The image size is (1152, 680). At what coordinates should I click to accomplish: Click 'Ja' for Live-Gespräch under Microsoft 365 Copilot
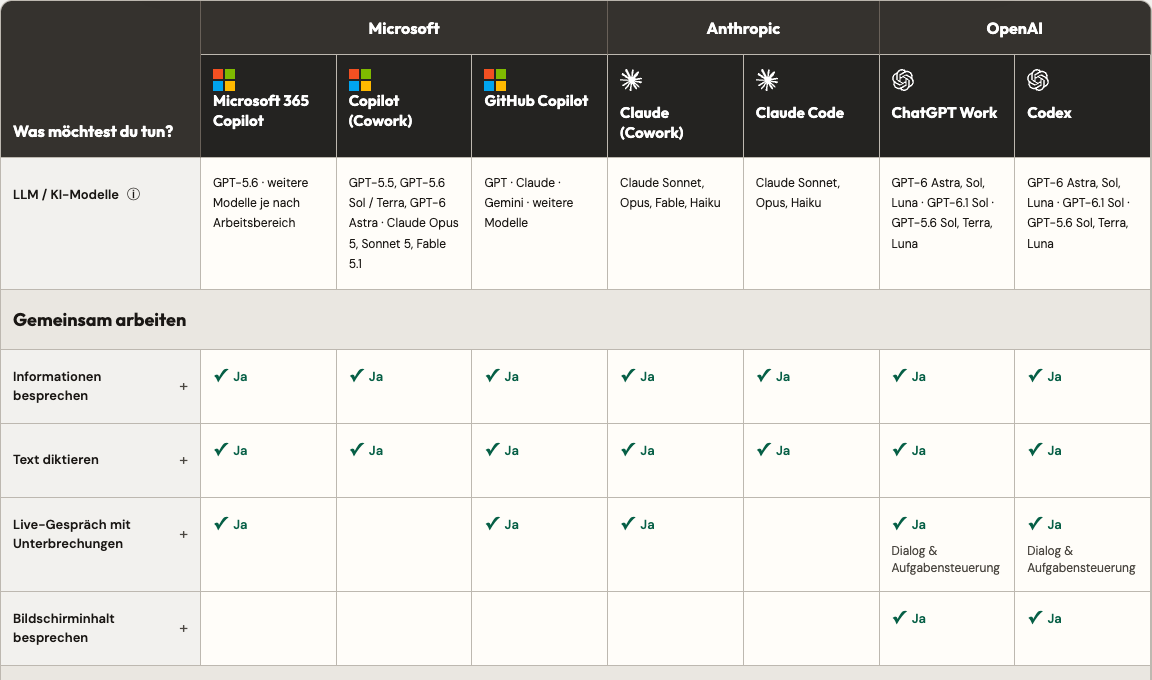tap(240, 525)
